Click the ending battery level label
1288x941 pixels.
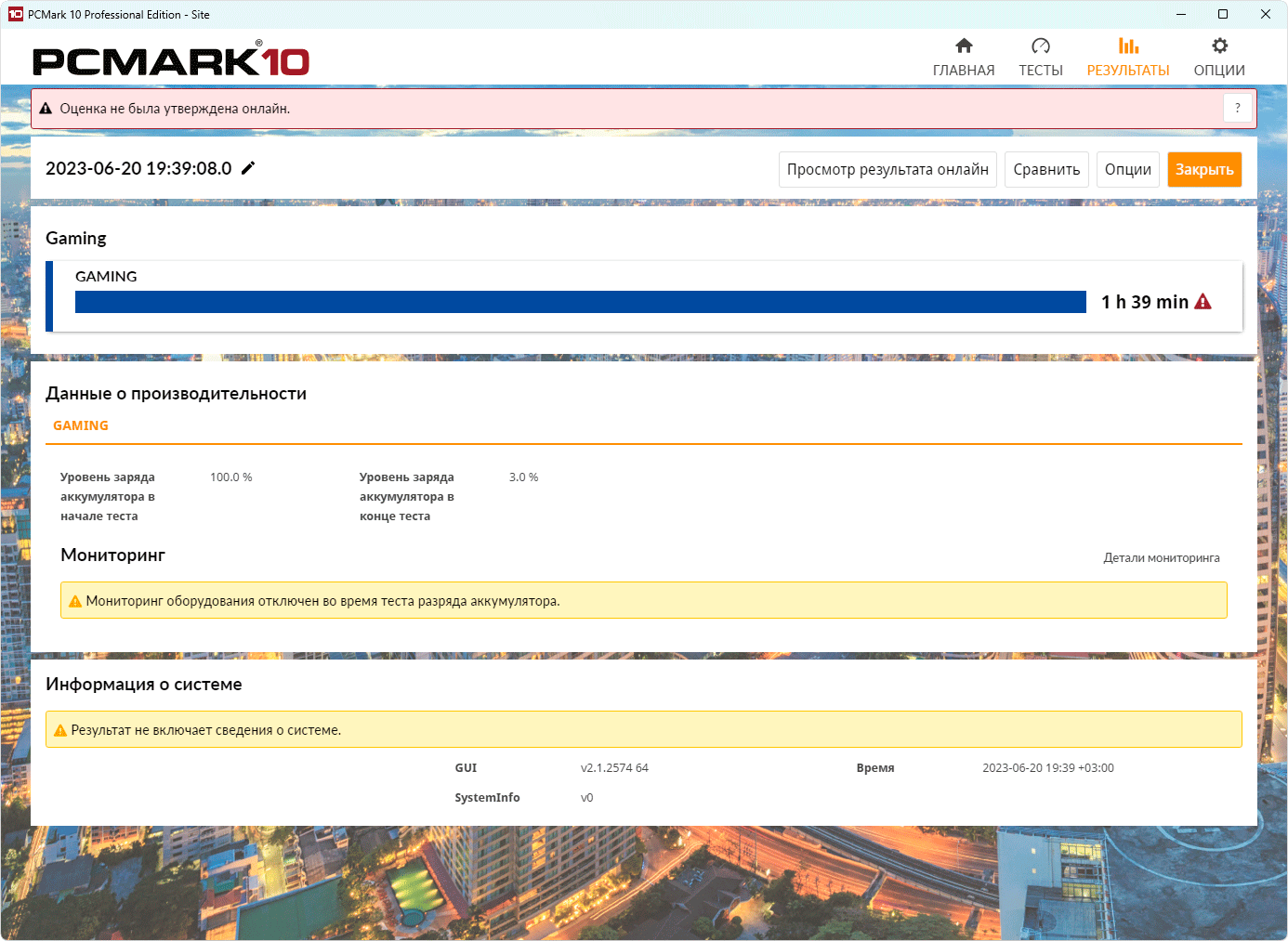[x=407, y=497]
